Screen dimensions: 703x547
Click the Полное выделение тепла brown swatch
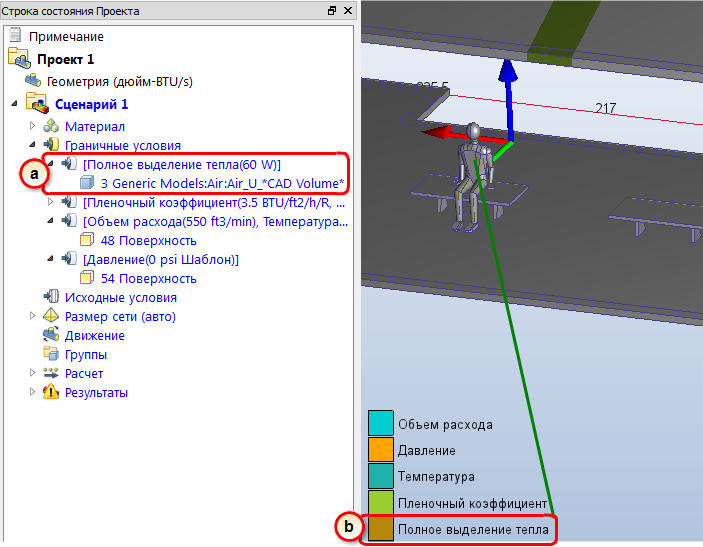pos(381,529)
